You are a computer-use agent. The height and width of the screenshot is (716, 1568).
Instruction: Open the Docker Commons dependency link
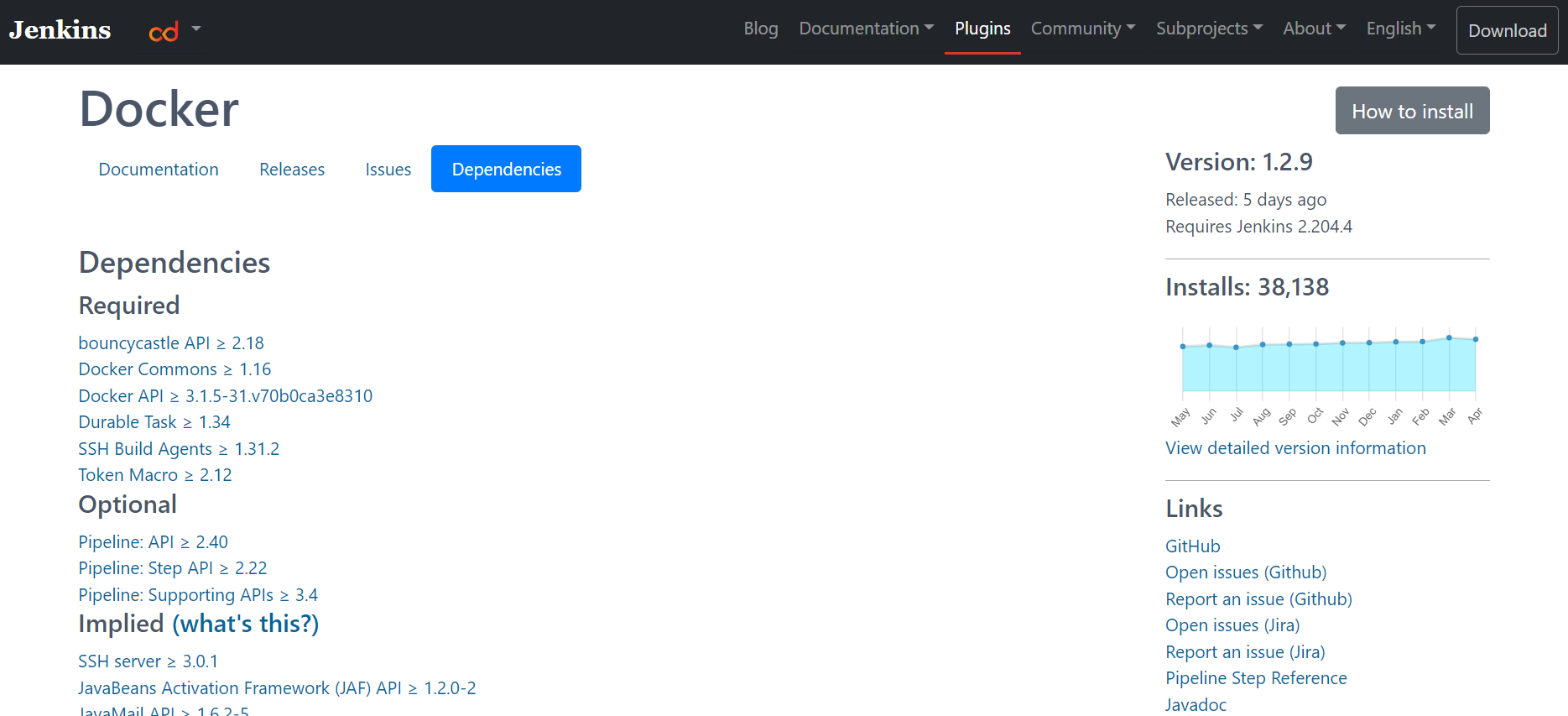pos(148,369)
